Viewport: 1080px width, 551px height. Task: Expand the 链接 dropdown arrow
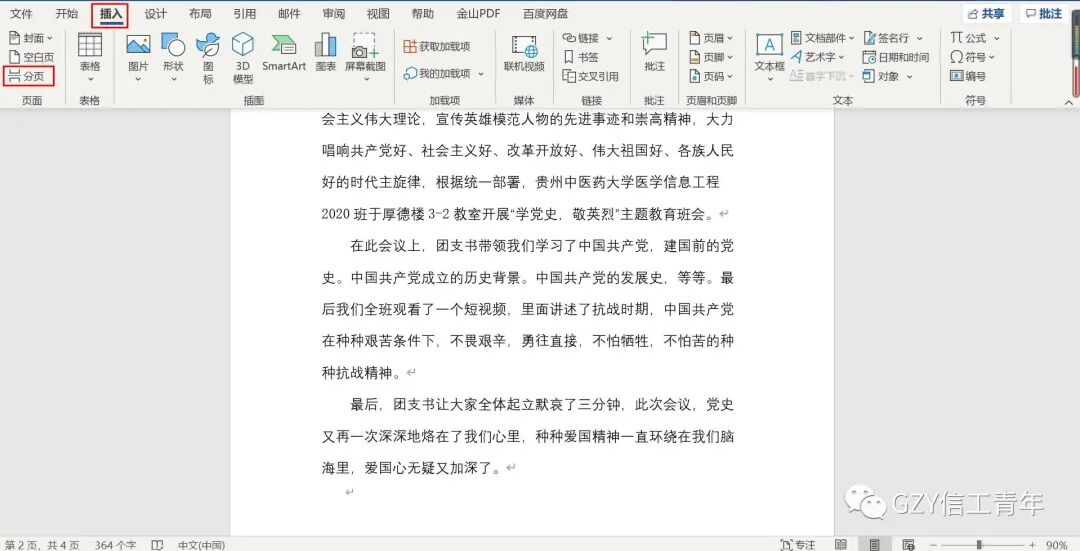point(609,39)
